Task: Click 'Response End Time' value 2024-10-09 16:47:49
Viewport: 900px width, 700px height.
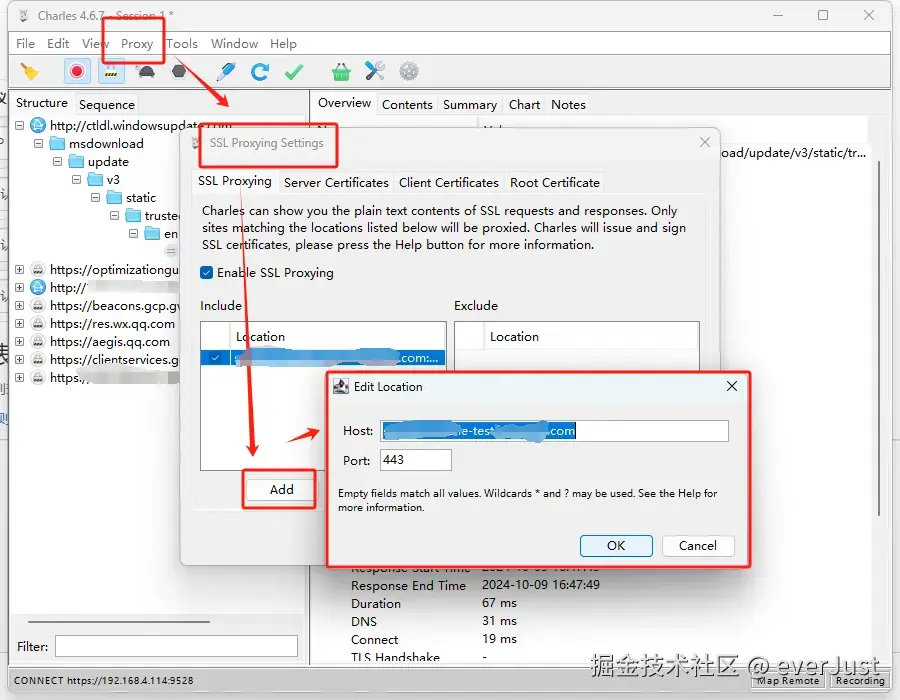Action: (x=541, y=585)
